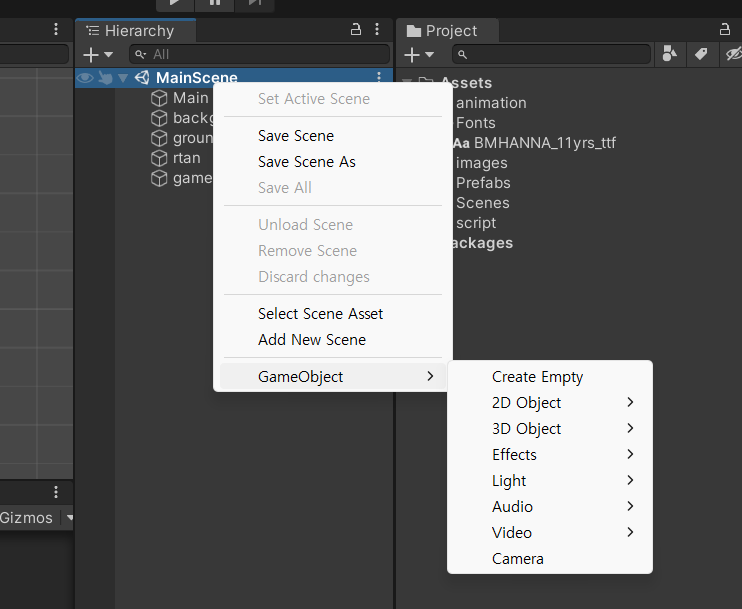742x609 pixels.
Task: Expand the 3D Object submenu
Action: (549, 429)
